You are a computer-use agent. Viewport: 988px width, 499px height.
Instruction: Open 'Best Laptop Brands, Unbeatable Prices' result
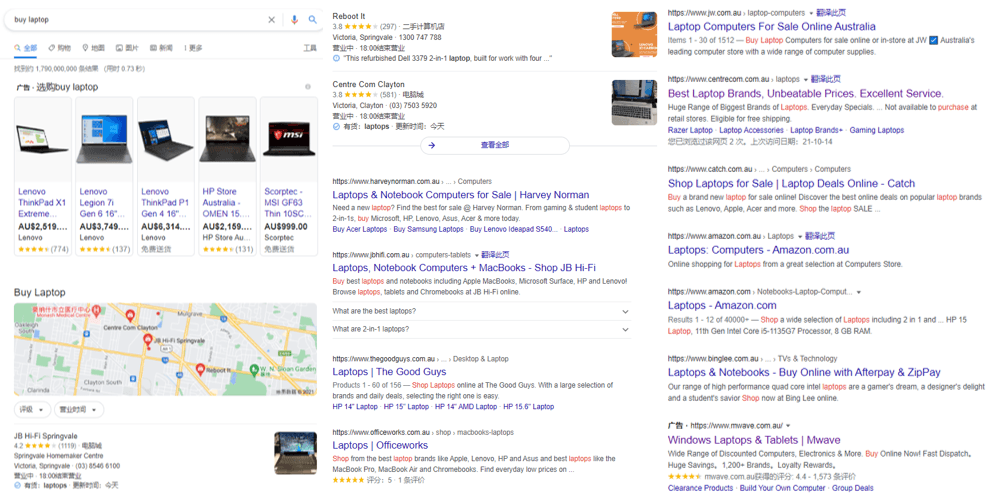[x=805, y=94]
